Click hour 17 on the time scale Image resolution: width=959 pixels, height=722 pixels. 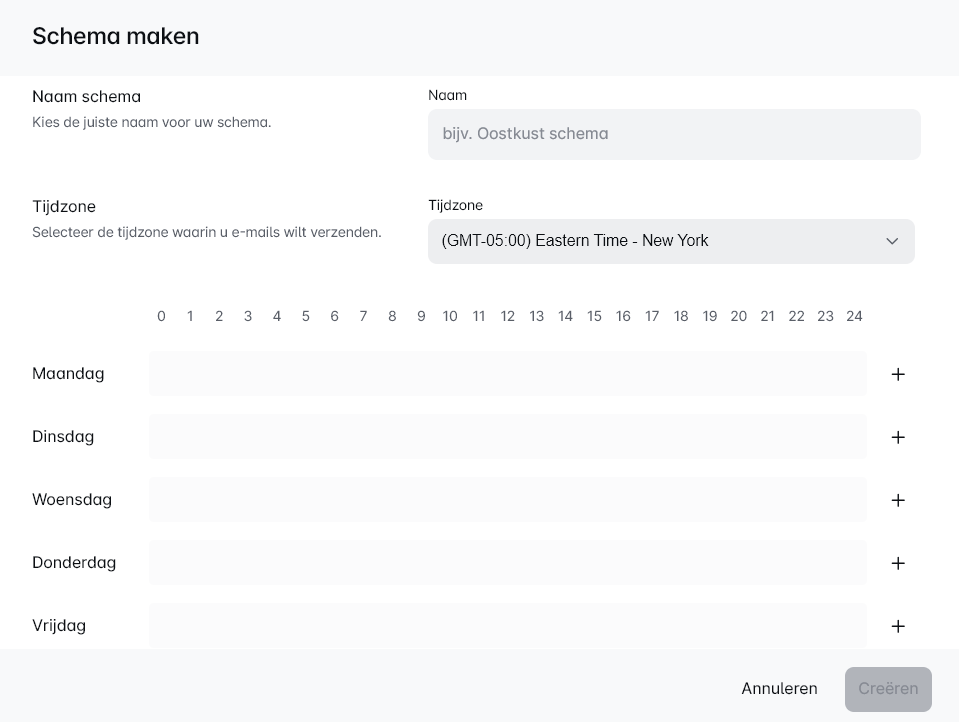tap(652, 316)
